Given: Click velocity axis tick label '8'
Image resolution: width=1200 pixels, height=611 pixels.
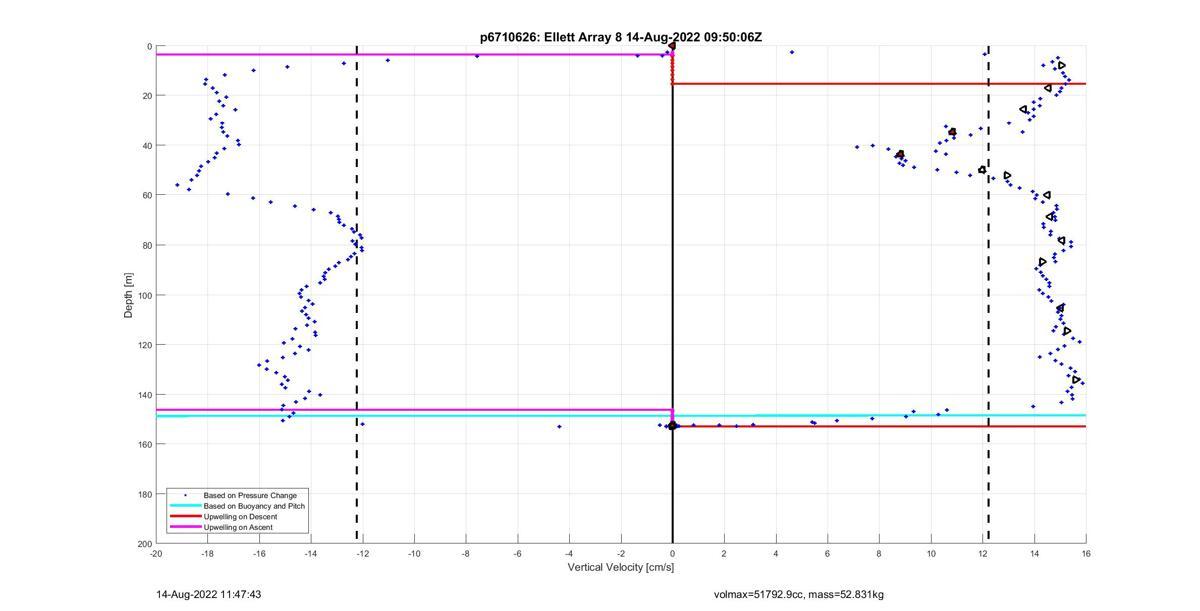Looking at the screenshot, I should 879,553.
